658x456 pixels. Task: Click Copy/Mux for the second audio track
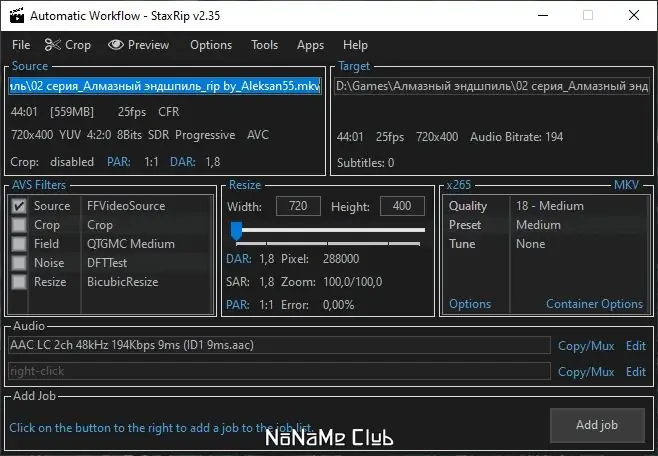pyautogui.click(x=586, y=372)
